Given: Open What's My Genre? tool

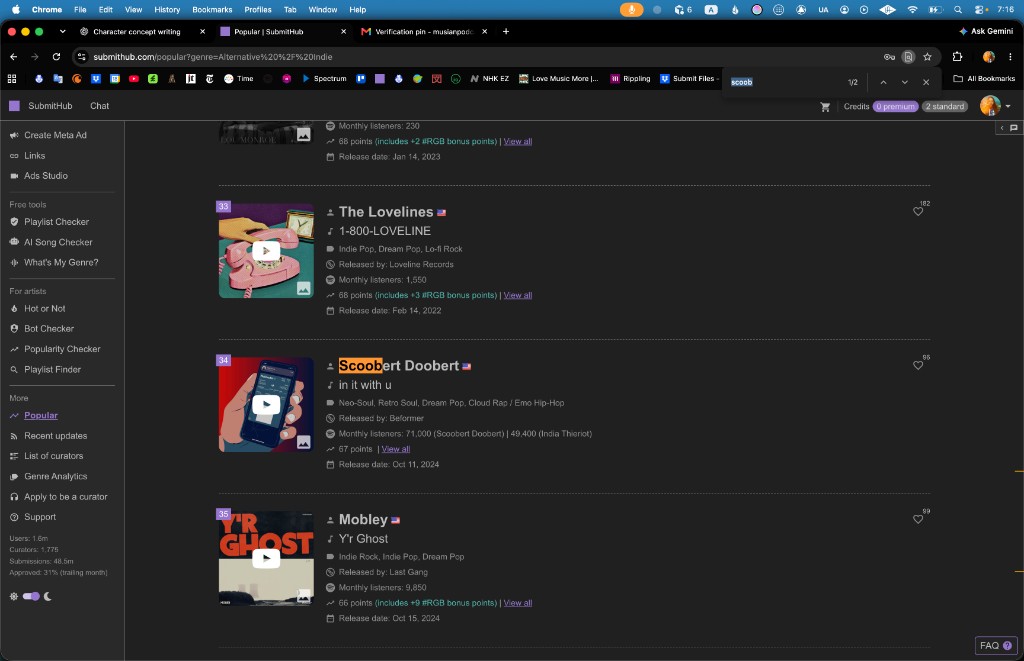Looking at the screenshot, I should point(61,263).
